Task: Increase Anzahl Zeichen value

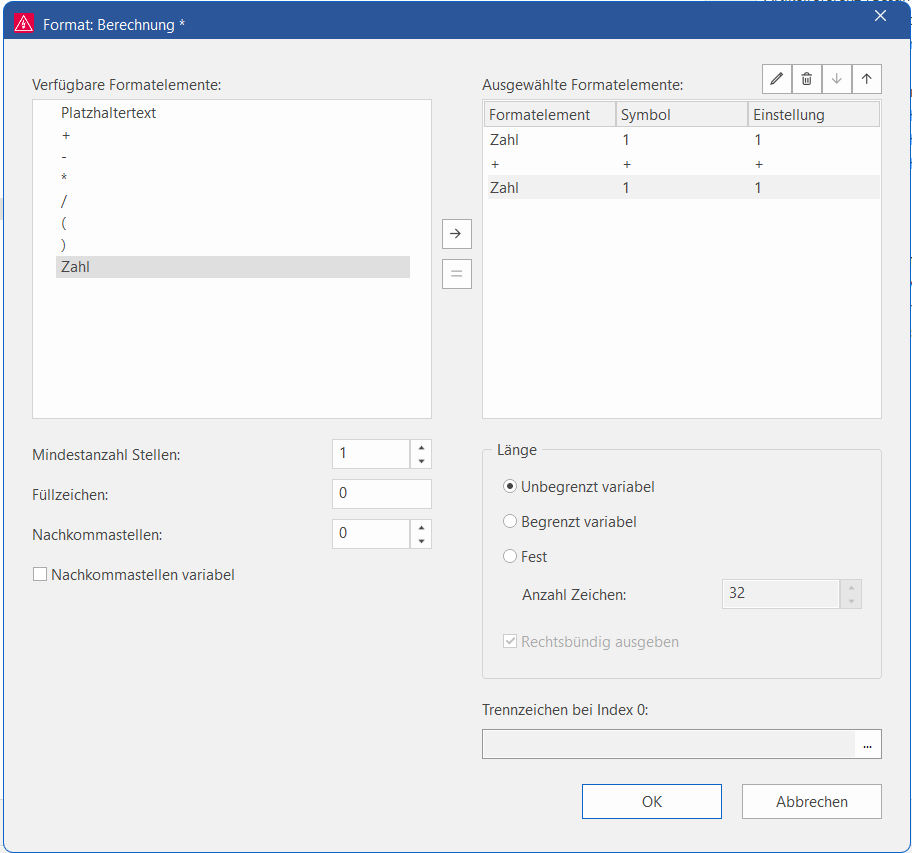Action: (x=851, y=587)
